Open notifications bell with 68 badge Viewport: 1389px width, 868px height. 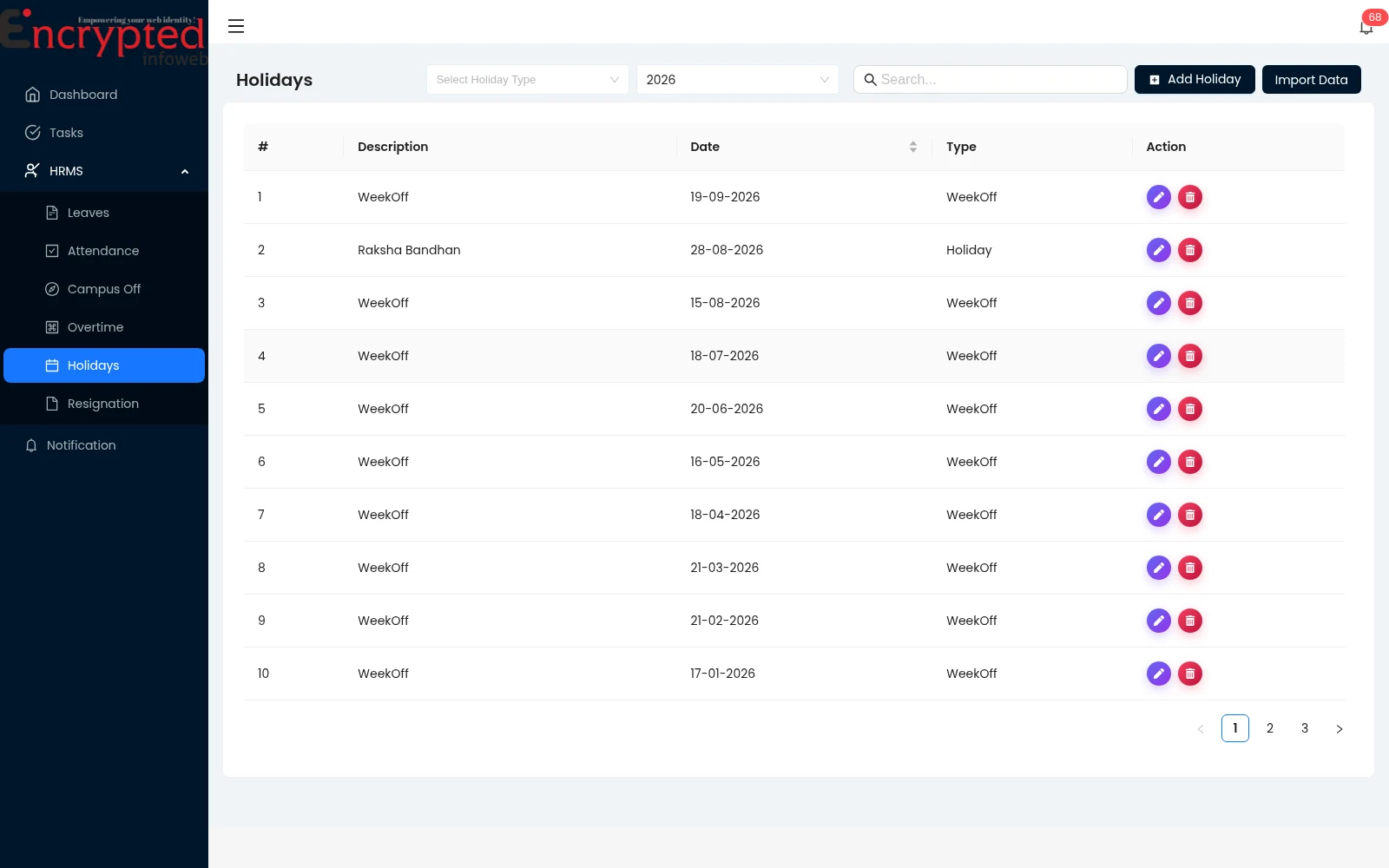1366,27
